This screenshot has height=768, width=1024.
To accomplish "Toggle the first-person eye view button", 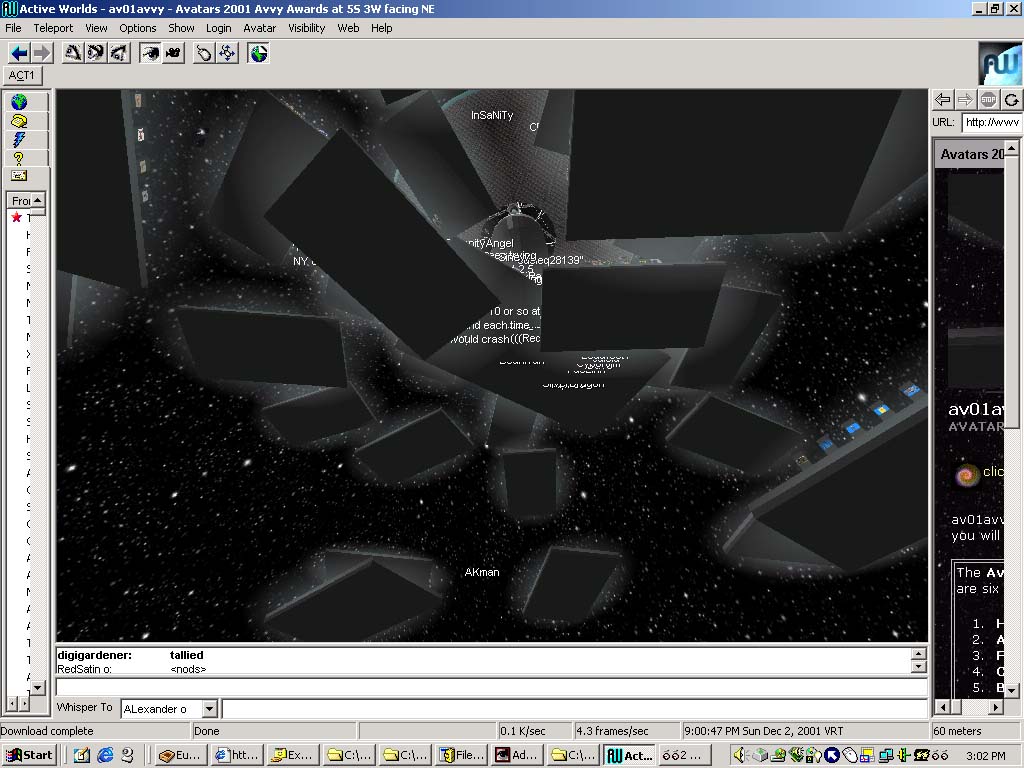I will point(150,53).
